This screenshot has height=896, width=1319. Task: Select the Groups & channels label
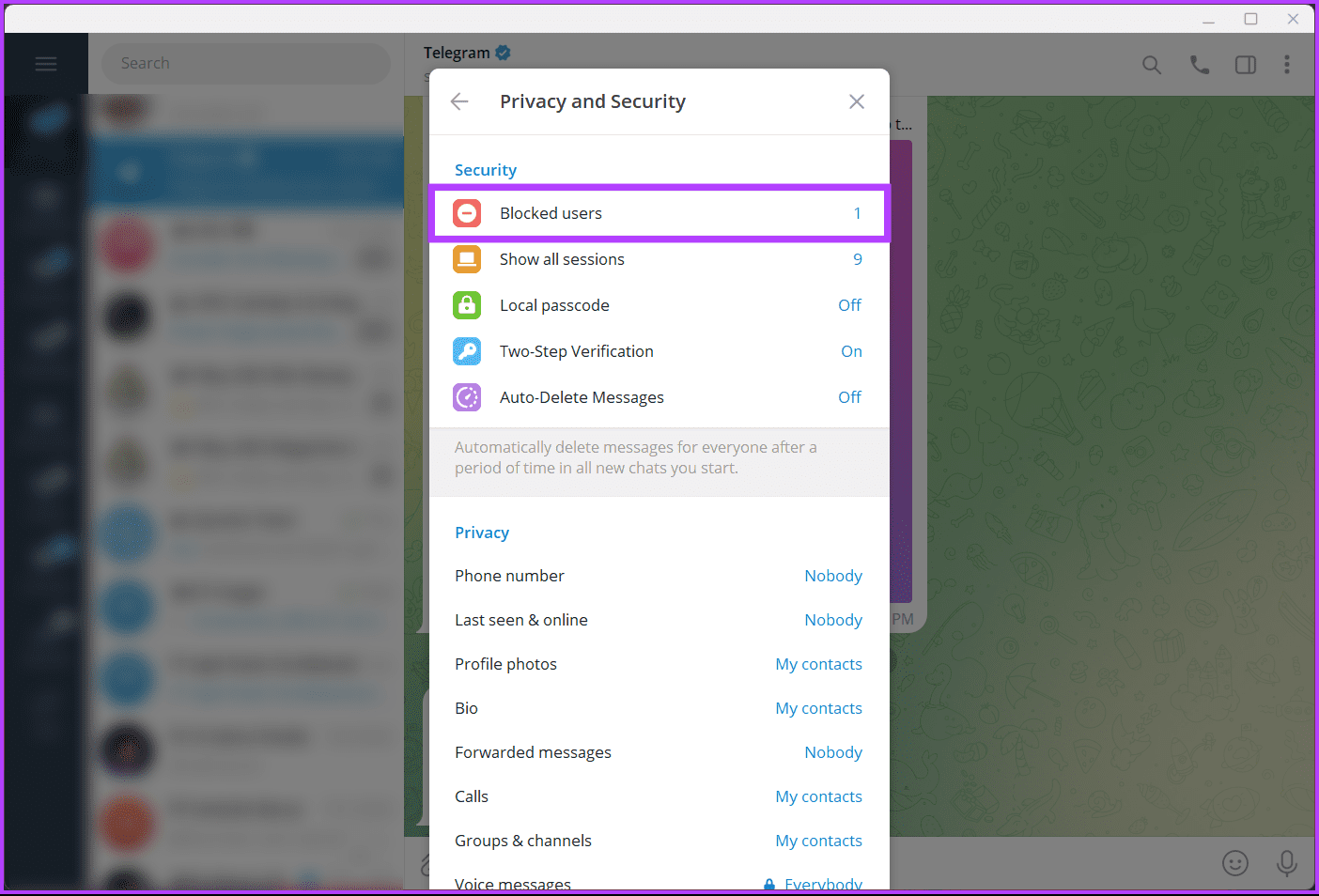pyautogui.click(x=523, y=841)
